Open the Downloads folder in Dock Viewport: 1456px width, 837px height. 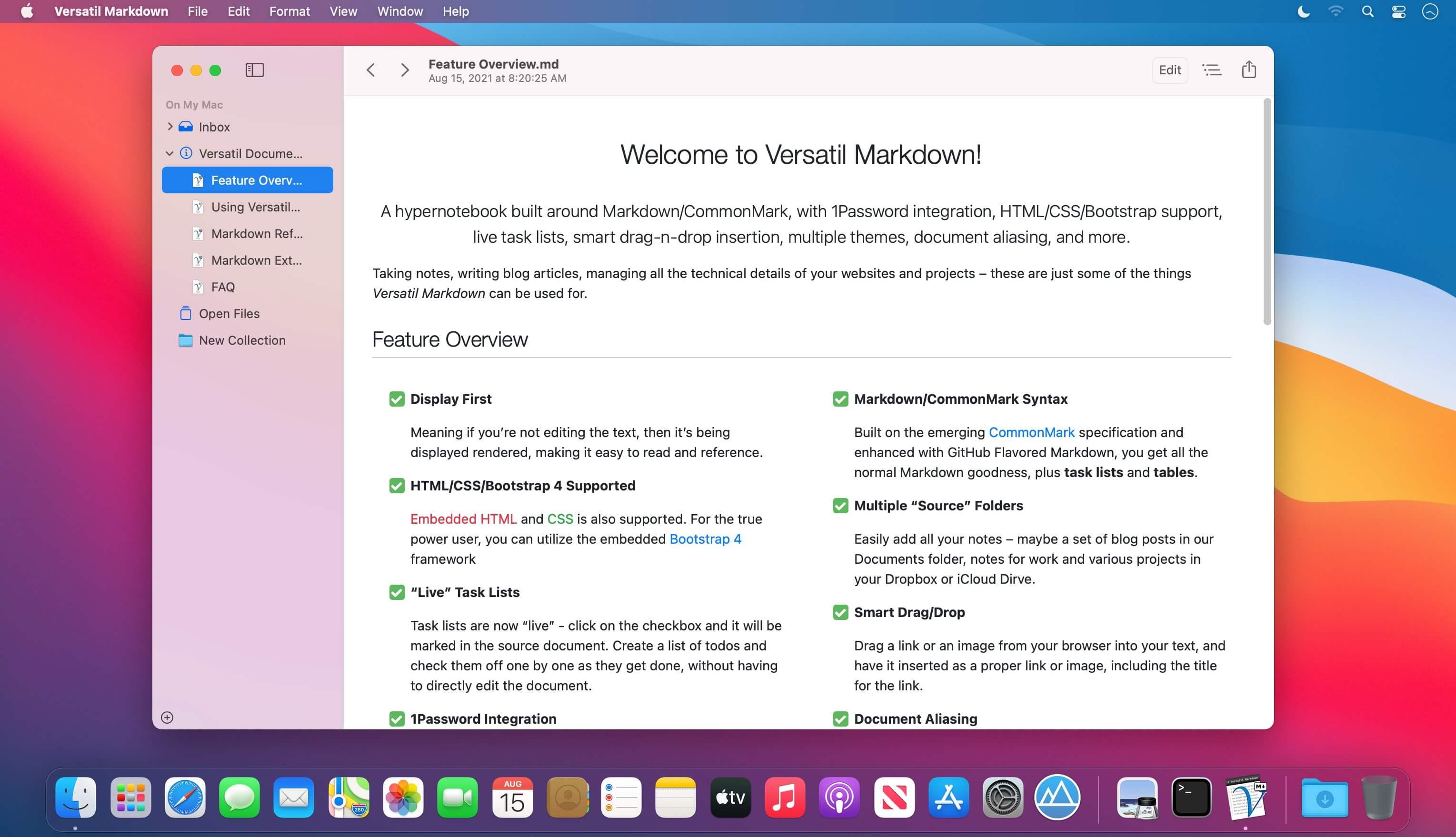click(x=1325, y=797)
